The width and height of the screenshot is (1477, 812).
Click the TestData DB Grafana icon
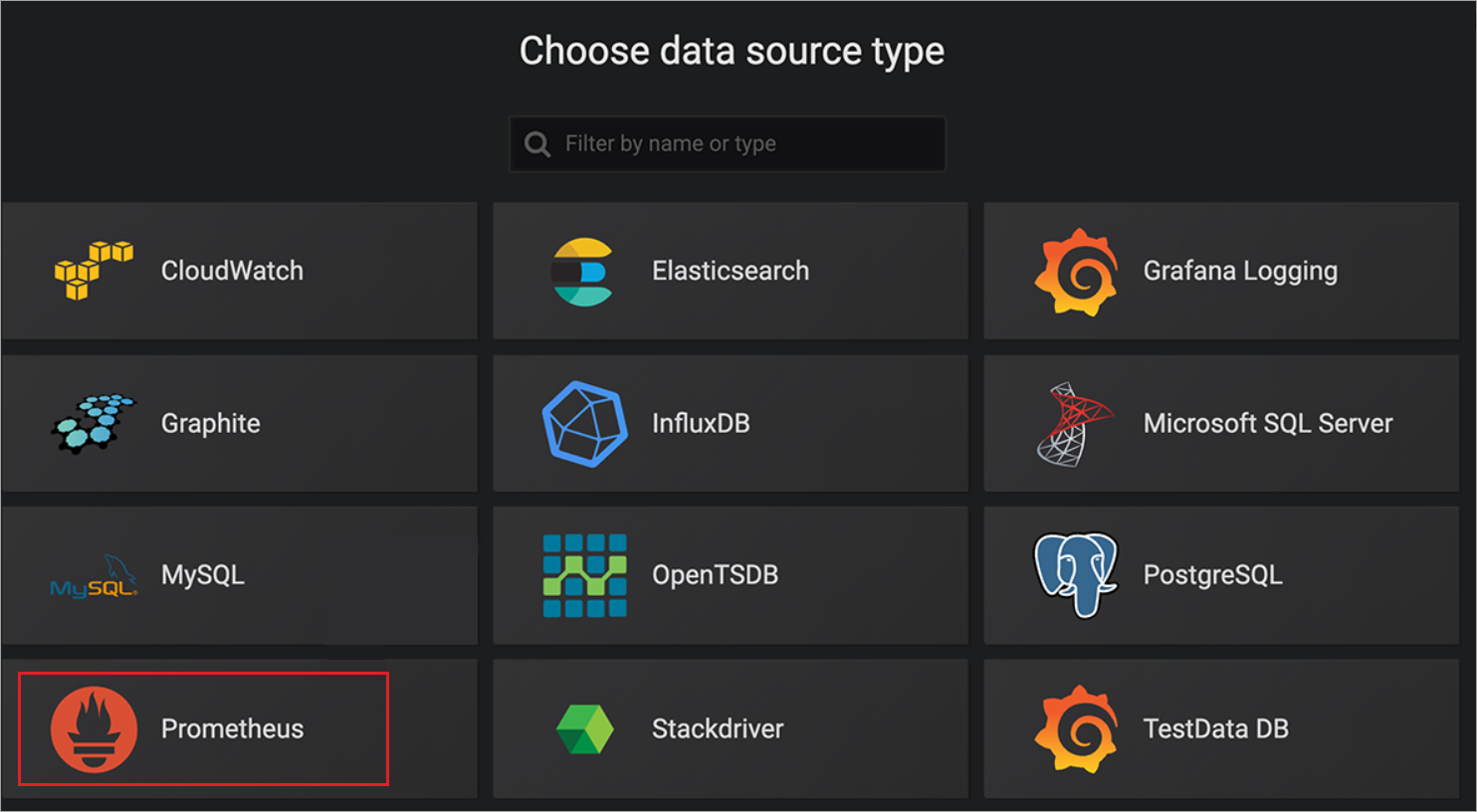click(x=1076, y=728)
